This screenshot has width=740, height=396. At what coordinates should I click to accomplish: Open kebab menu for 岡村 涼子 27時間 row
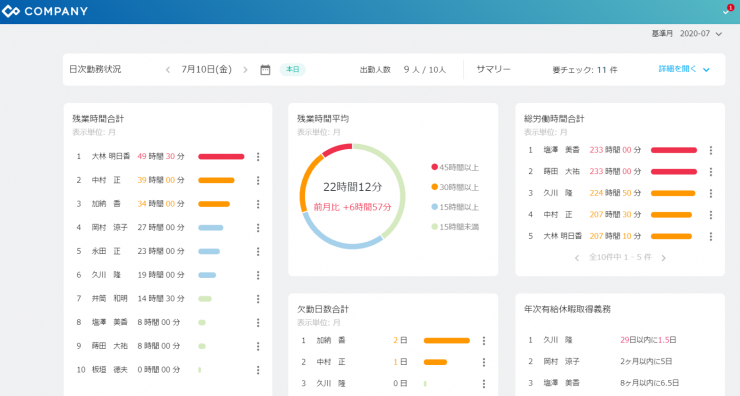[258, 227]
